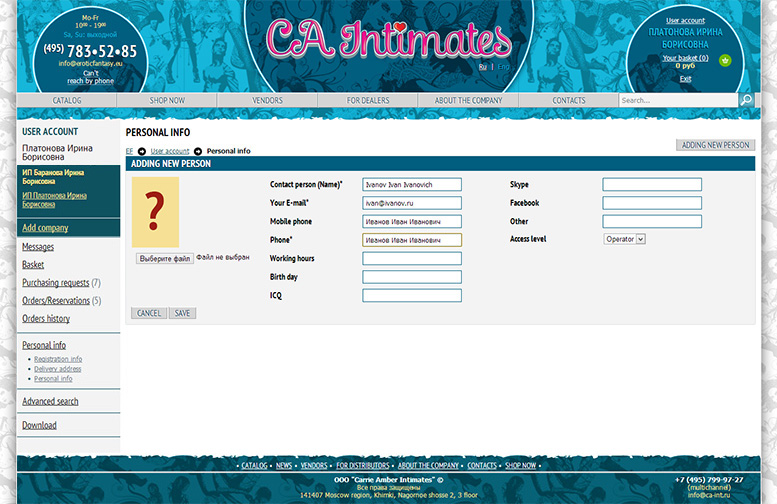777x504 pixels.
Task: Open Personal info sidebar heading
Action: (x=44, y=345)
